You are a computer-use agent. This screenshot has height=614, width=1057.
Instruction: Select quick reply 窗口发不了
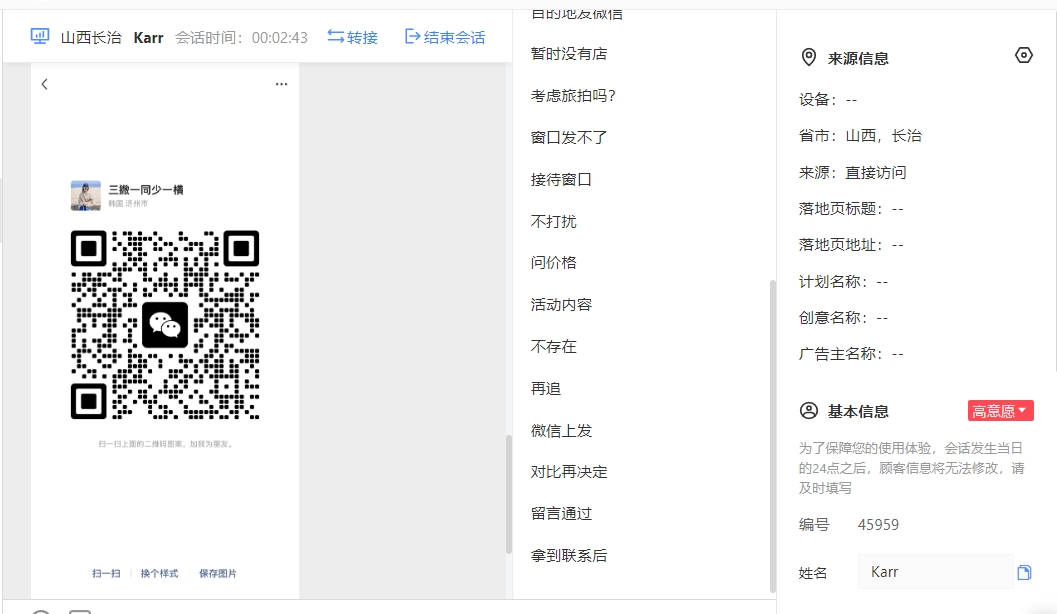[569, 137]
